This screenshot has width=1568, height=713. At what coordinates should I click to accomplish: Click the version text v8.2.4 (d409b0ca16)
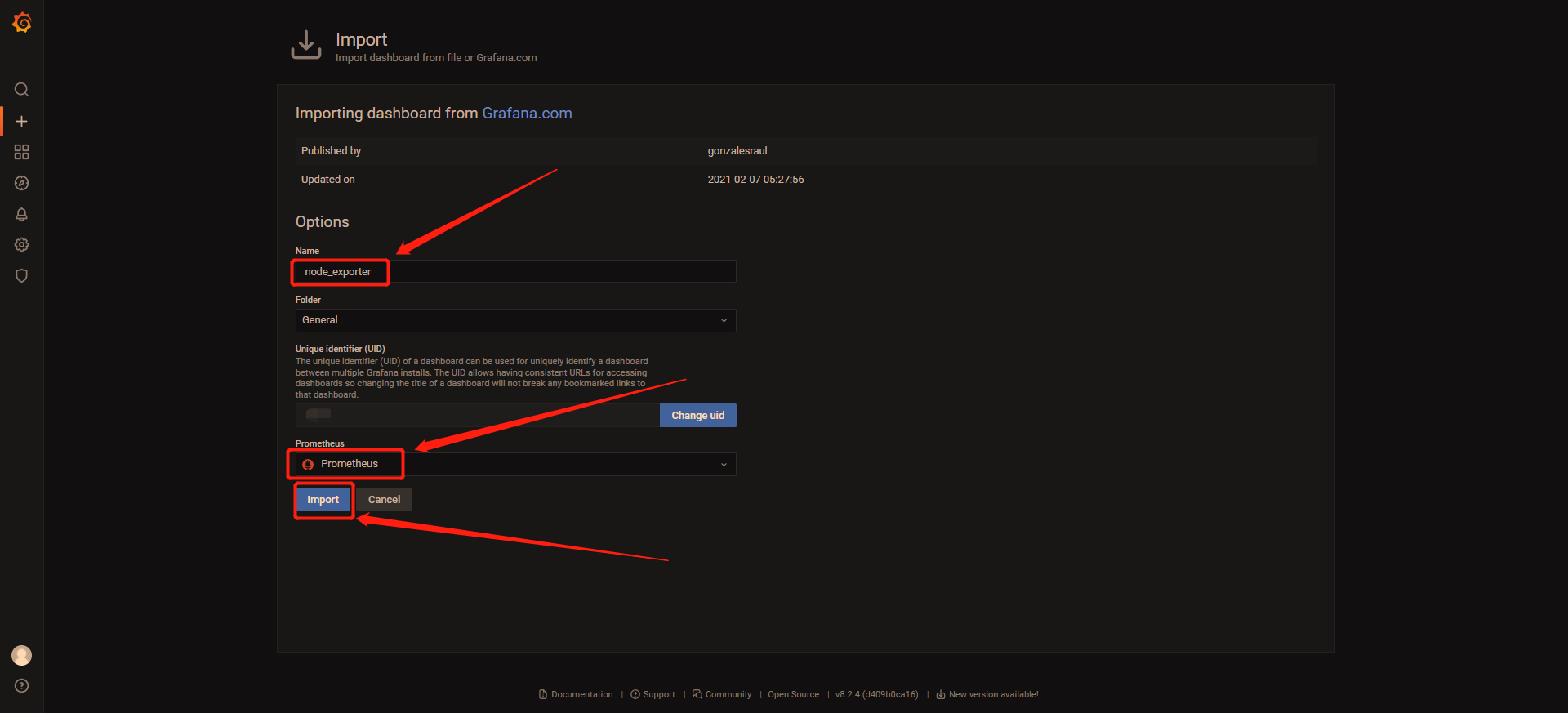(x=876, y=695)
